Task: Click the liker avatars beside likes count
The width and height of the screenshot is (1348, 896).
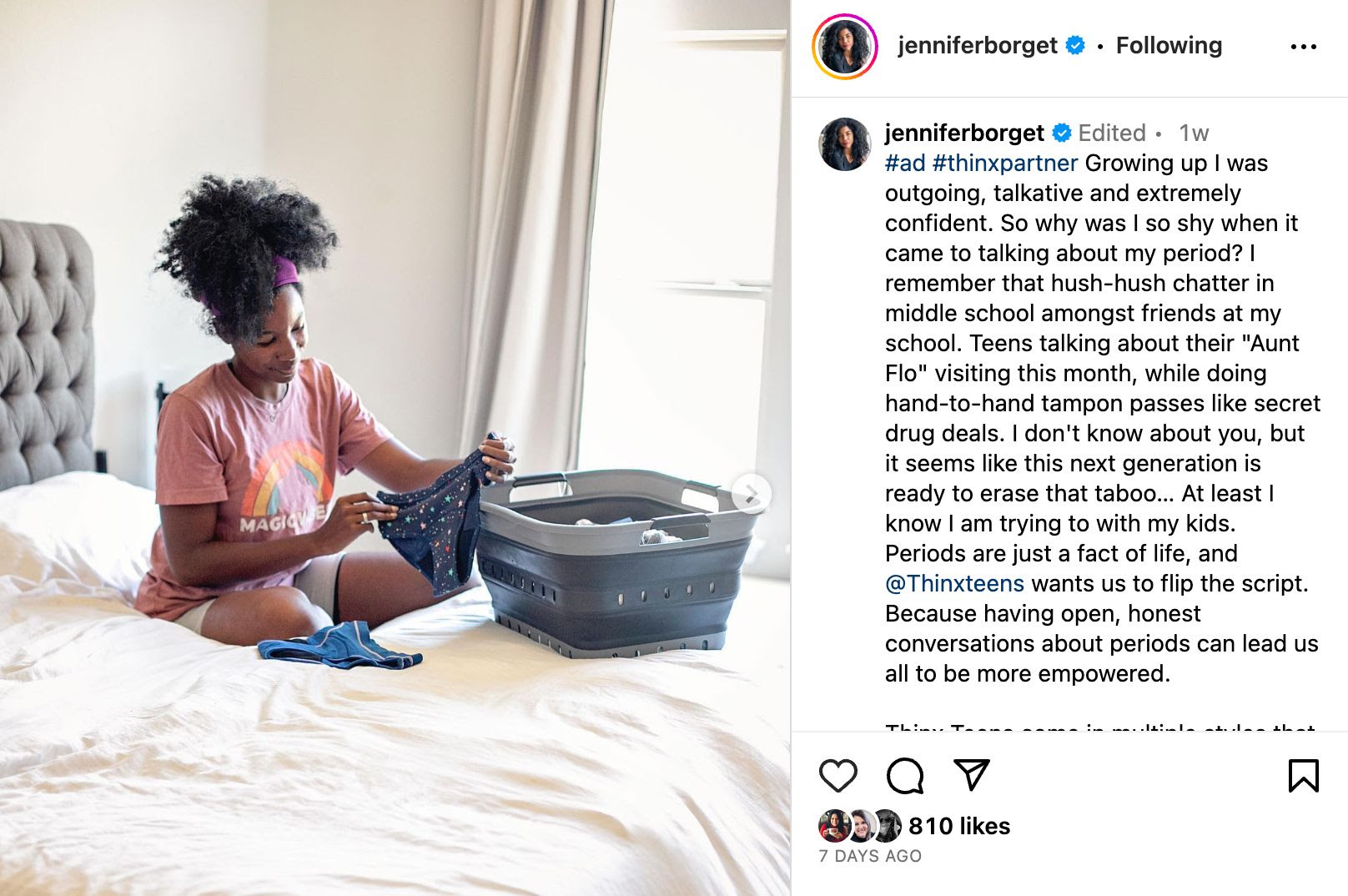Action: point(861,826)
